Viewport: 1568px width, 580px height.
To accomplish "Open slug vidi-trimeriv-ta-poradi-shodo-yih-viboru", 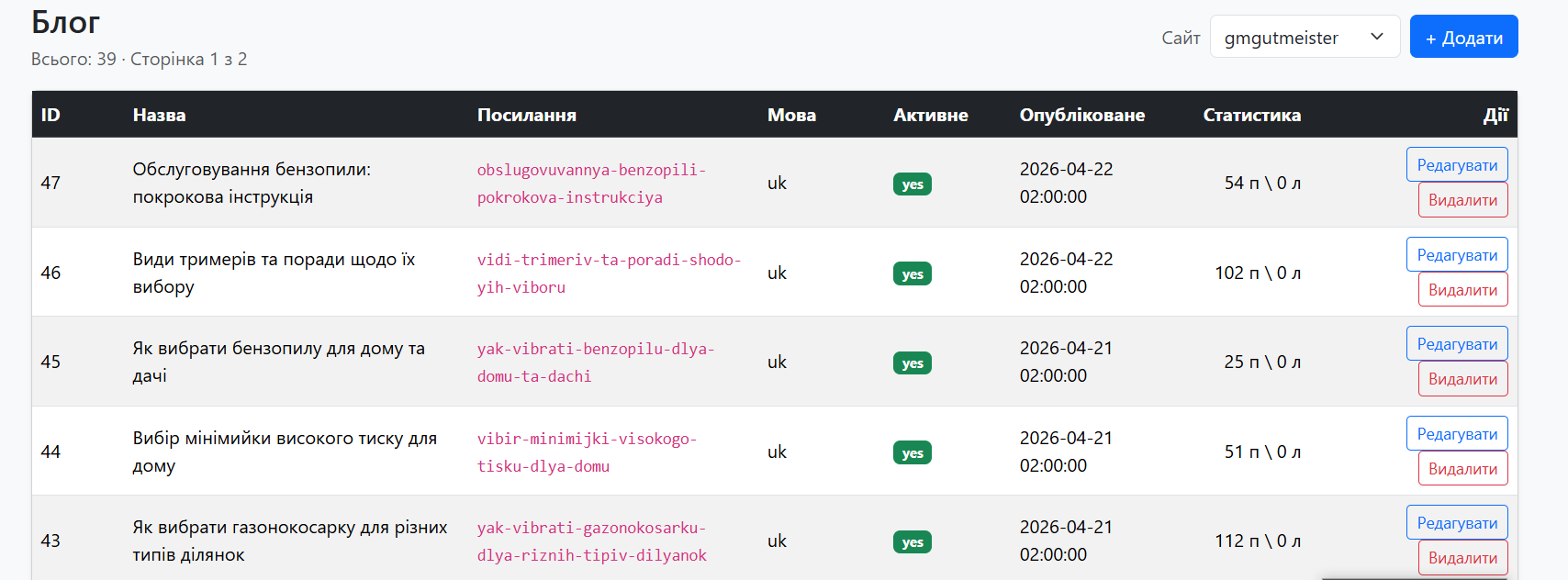I will click(x=609, y=273).
